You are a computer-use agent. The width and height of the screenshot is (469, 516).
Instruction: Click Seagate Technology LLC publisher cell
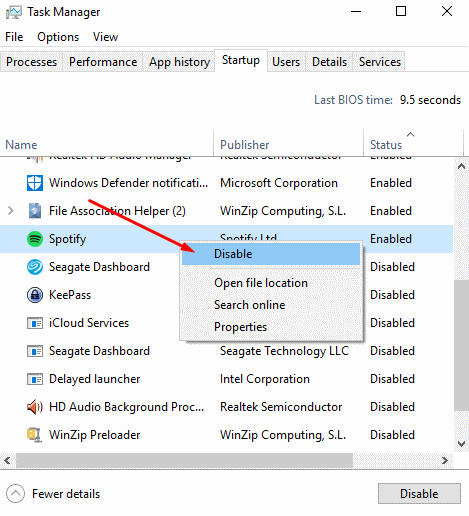click(284, 351)
